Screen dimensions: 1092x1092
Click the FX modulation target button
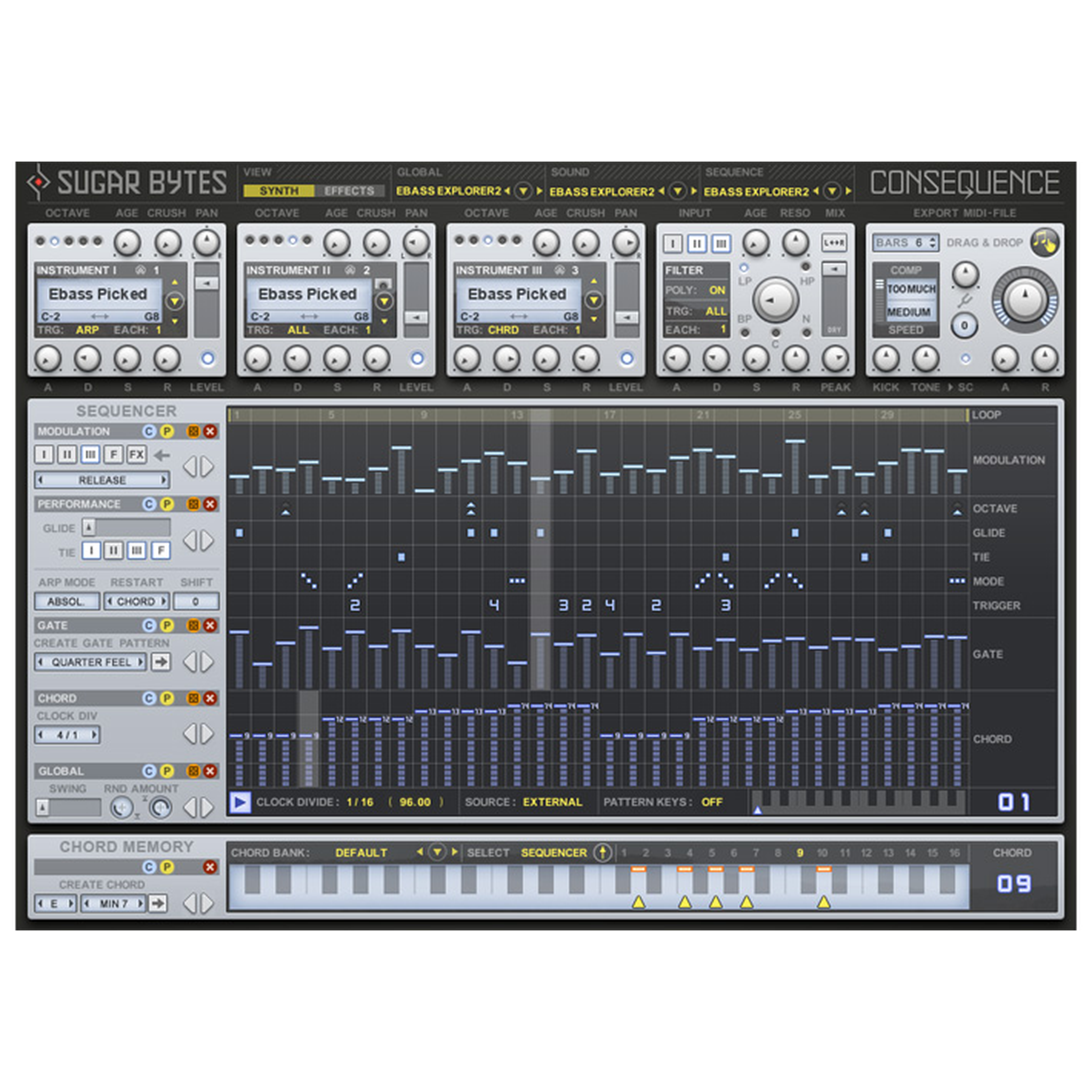pyautogui.click(x=136, y=455)
